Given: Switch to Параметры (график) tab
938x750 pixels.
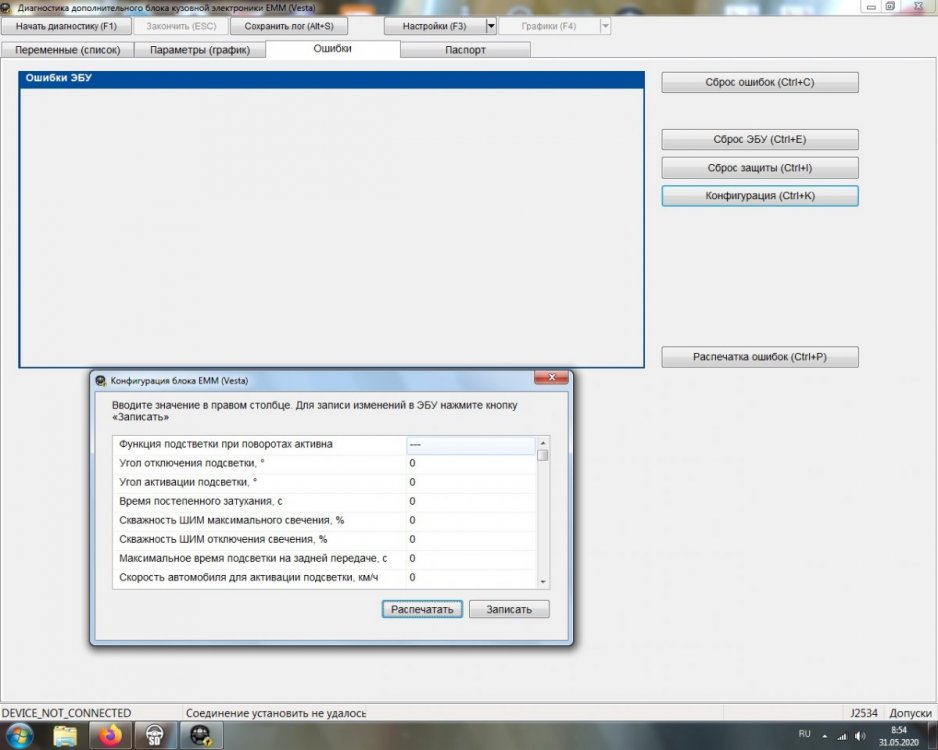Looking at the screenshot, I should point(200,50).
